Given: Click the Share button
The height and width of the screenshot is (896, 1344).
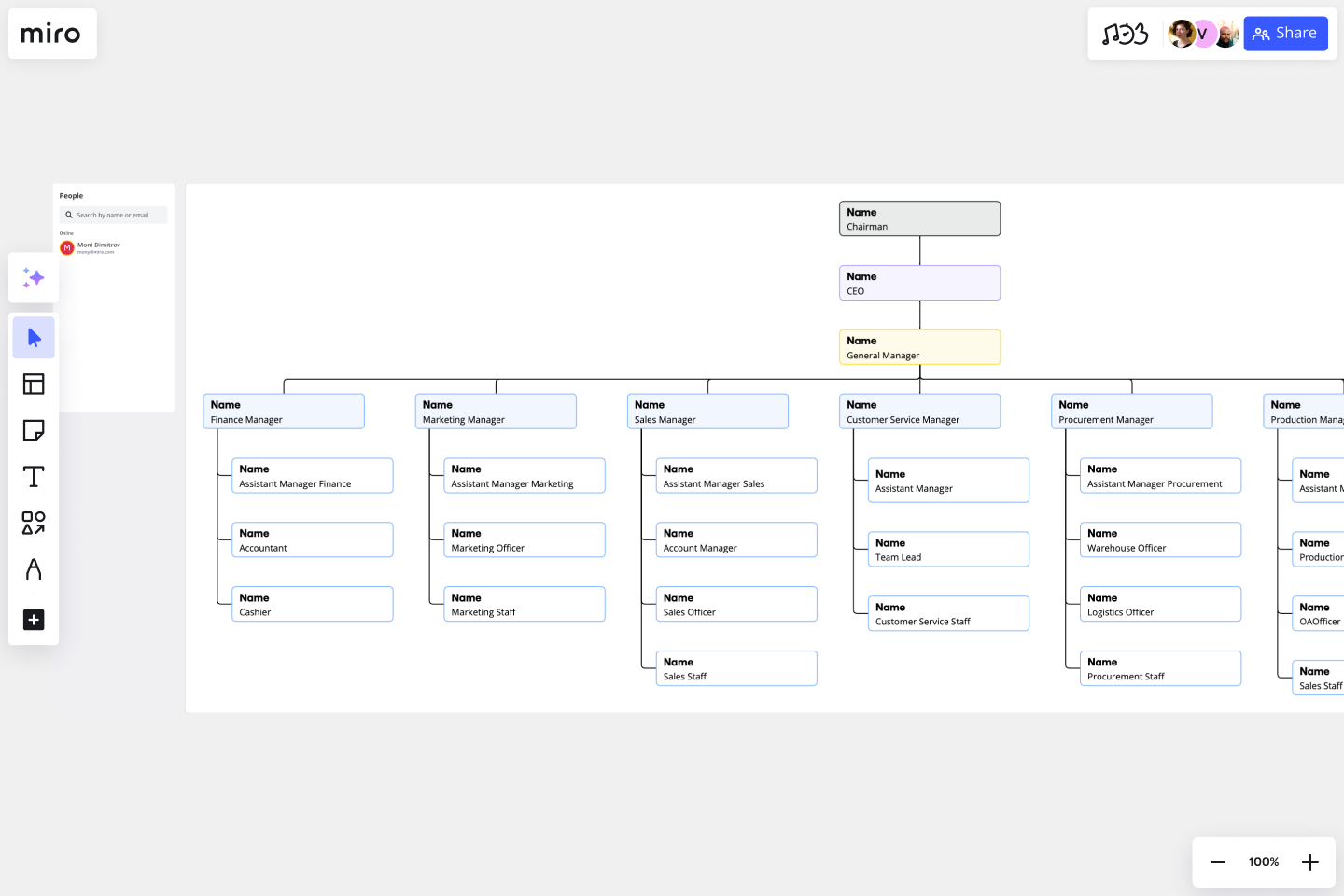Looking at the screenshot, I should (1285, 33).
